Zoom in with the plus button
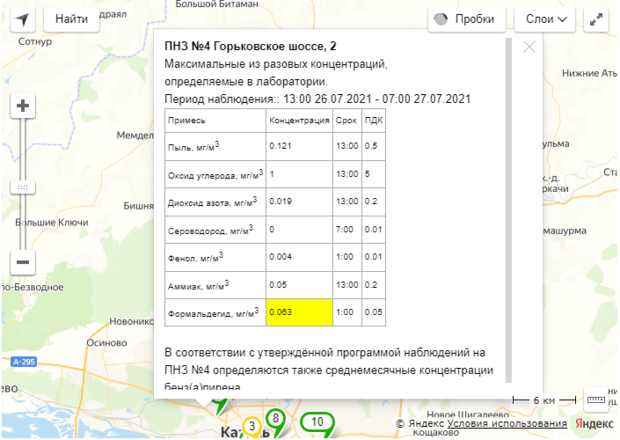This screenshot has height=440, width=620. (23, 106)
